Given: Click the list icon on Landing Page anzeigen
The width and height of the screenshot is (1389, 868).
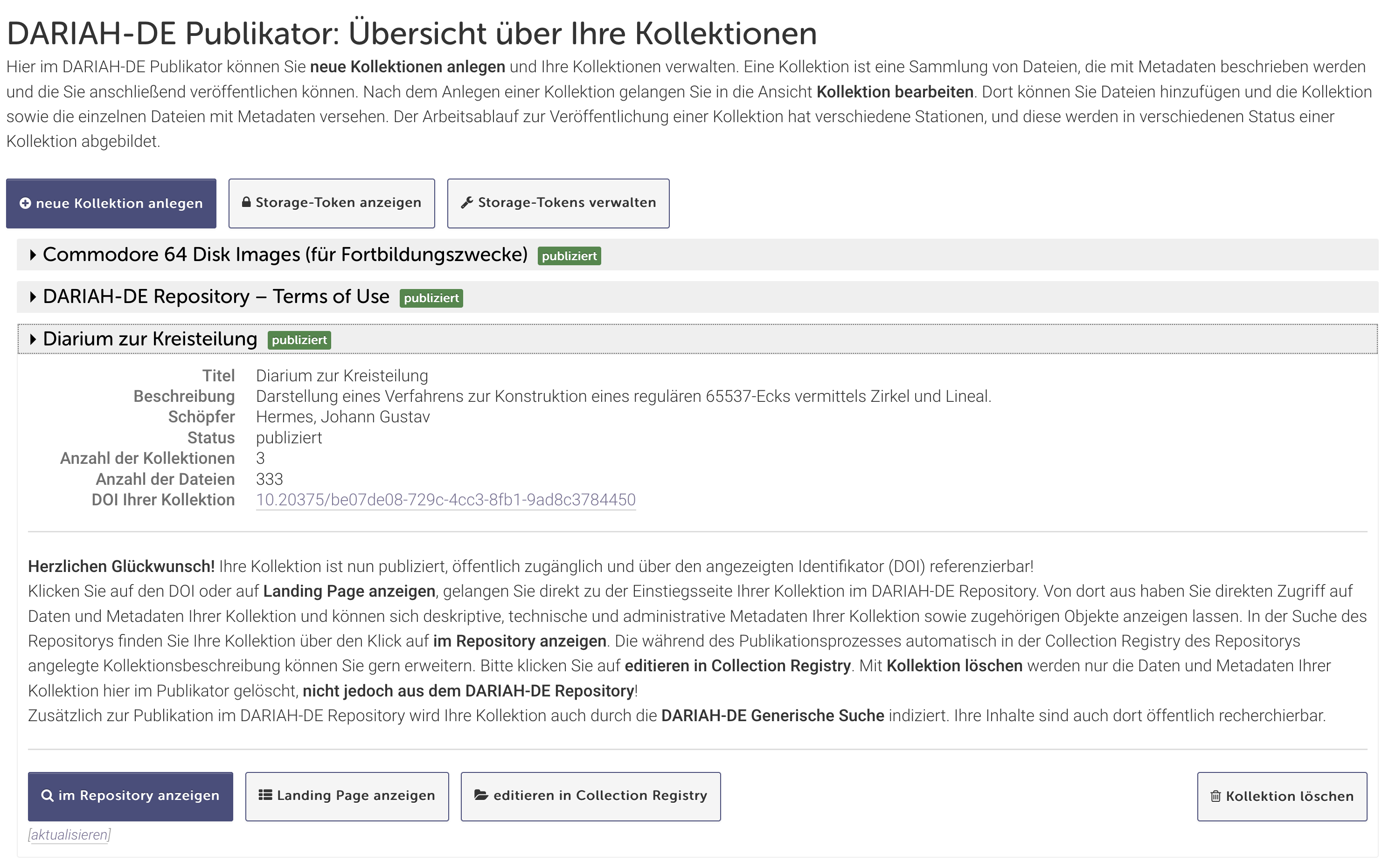Looking at the screenshot, I should pos(265,795).
